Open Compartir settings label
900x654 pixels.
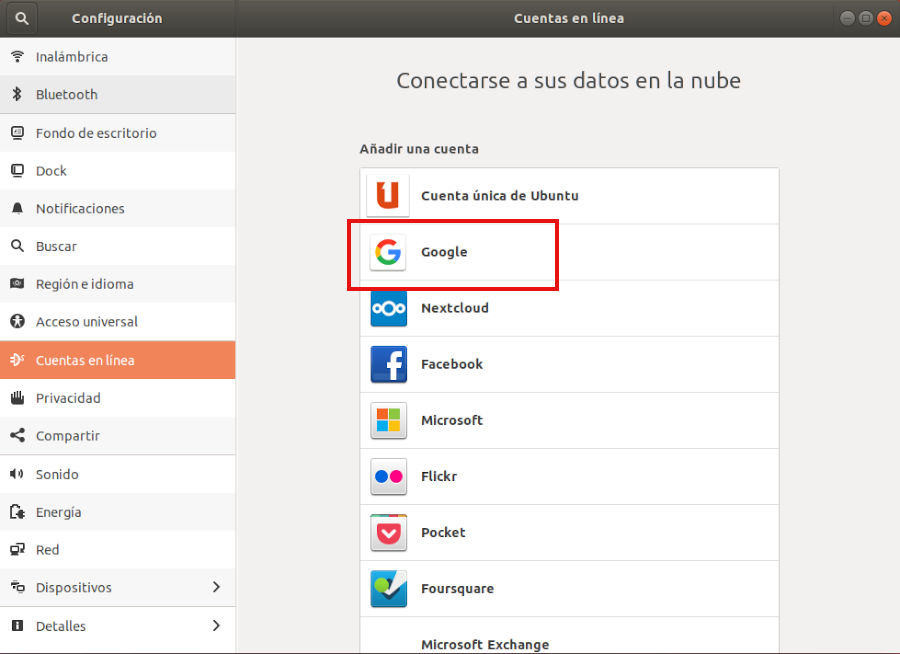68,436
